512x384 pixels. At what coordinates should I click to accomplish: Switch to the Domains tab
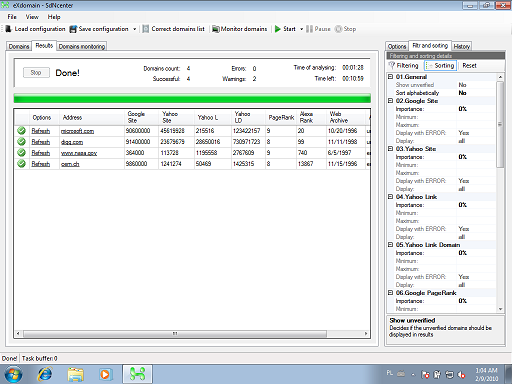coord(19,46)
